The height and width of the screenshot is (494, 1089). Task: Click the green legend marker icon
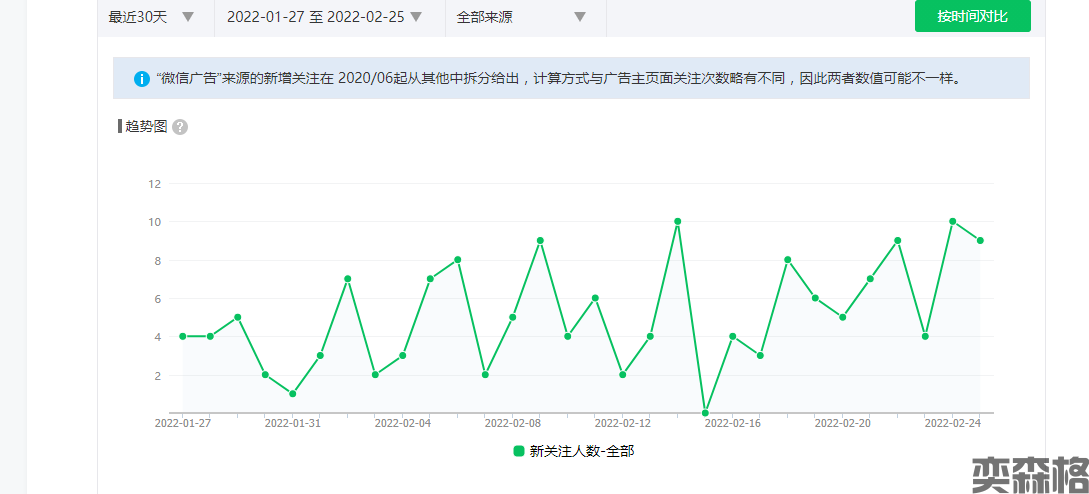coord(519,451)
